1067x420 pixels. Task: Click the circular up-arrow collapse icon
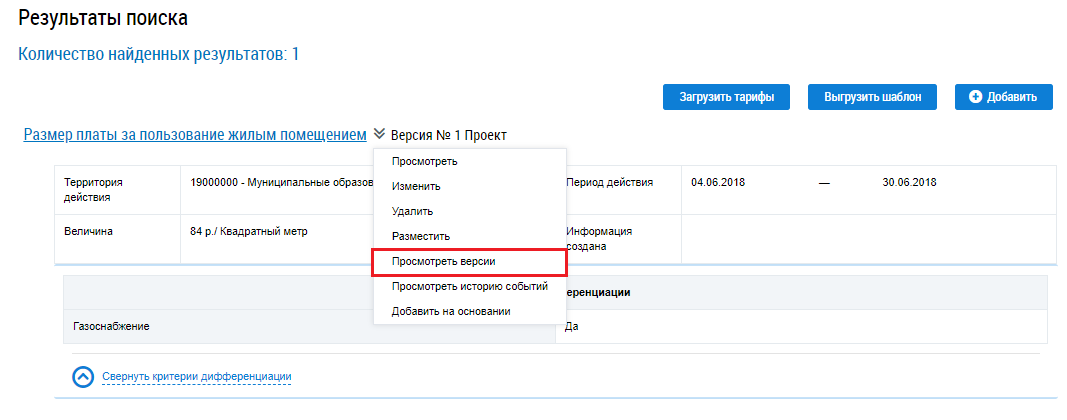click(84, 376)
